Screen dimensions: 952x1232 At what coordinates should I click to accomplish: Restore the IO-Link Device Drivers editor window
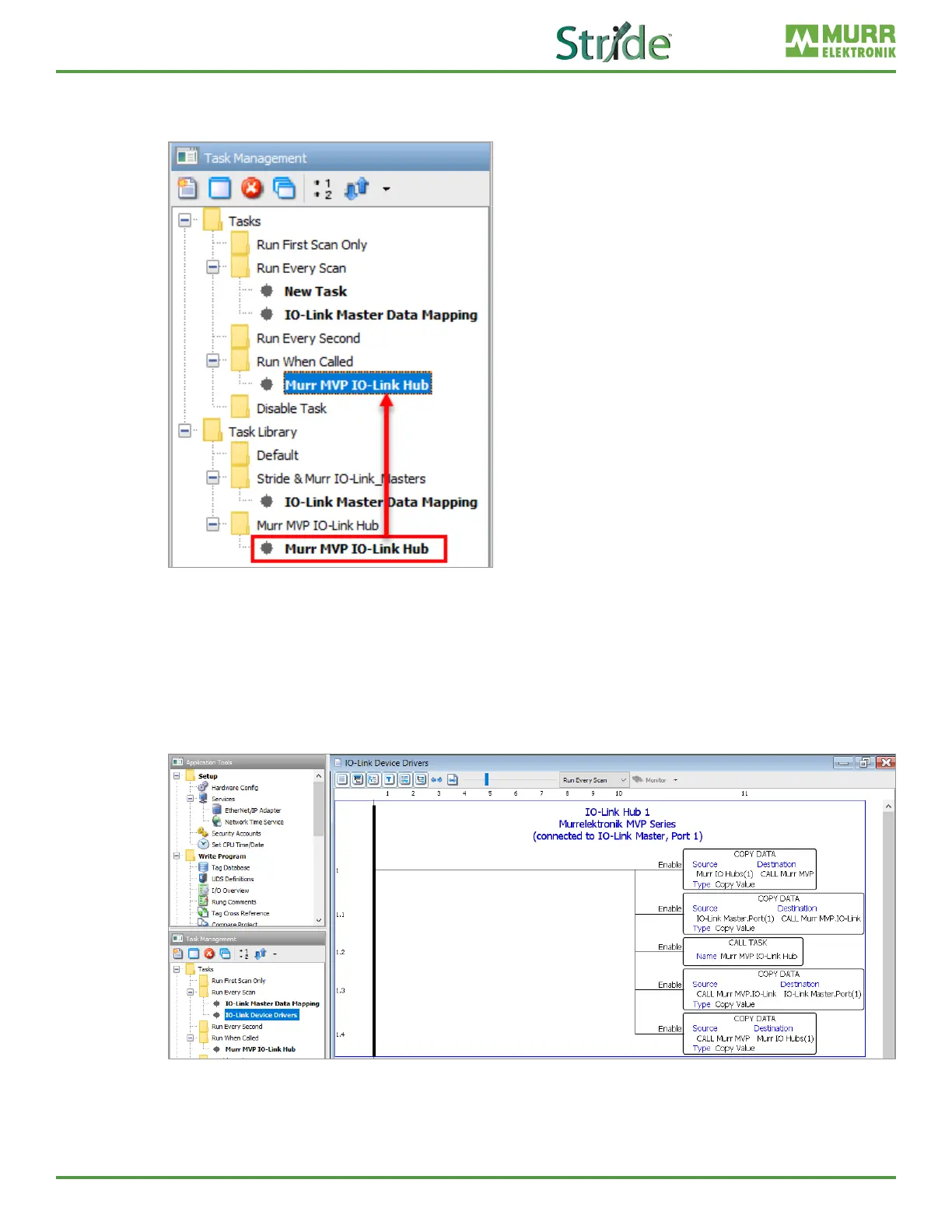[864, 763]
